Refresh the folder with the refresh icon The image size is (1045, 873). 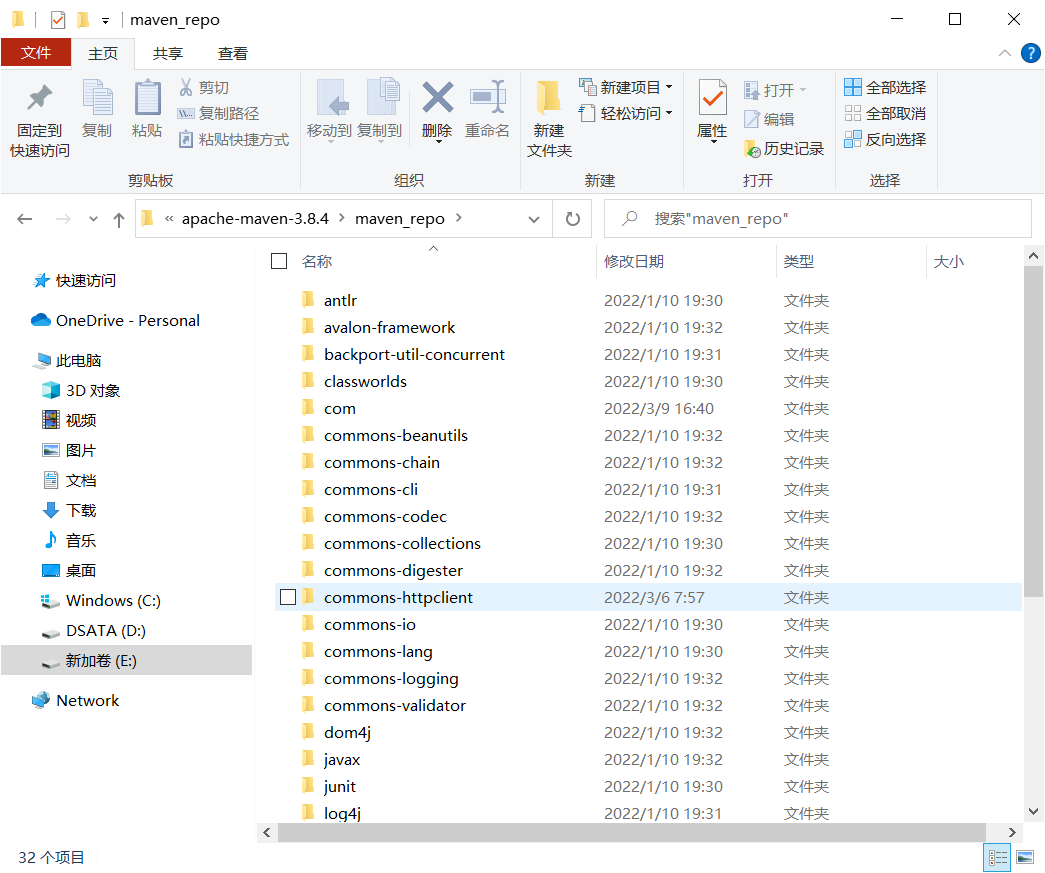(x=571, y=218)
